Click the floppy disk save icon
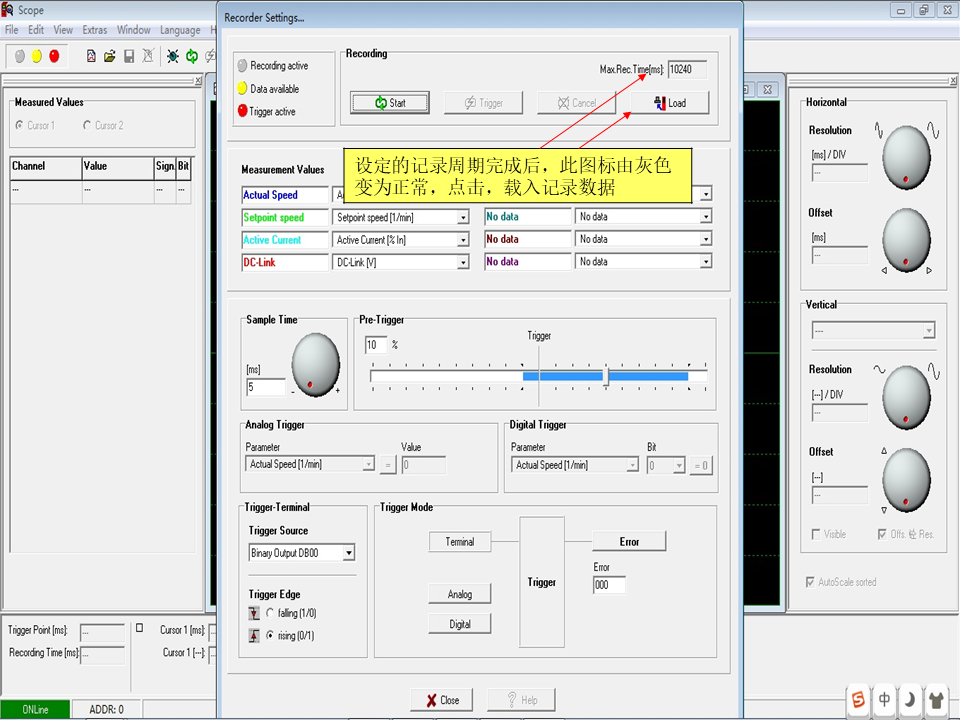This screenshot has height=720, width=960. point(129,56)
